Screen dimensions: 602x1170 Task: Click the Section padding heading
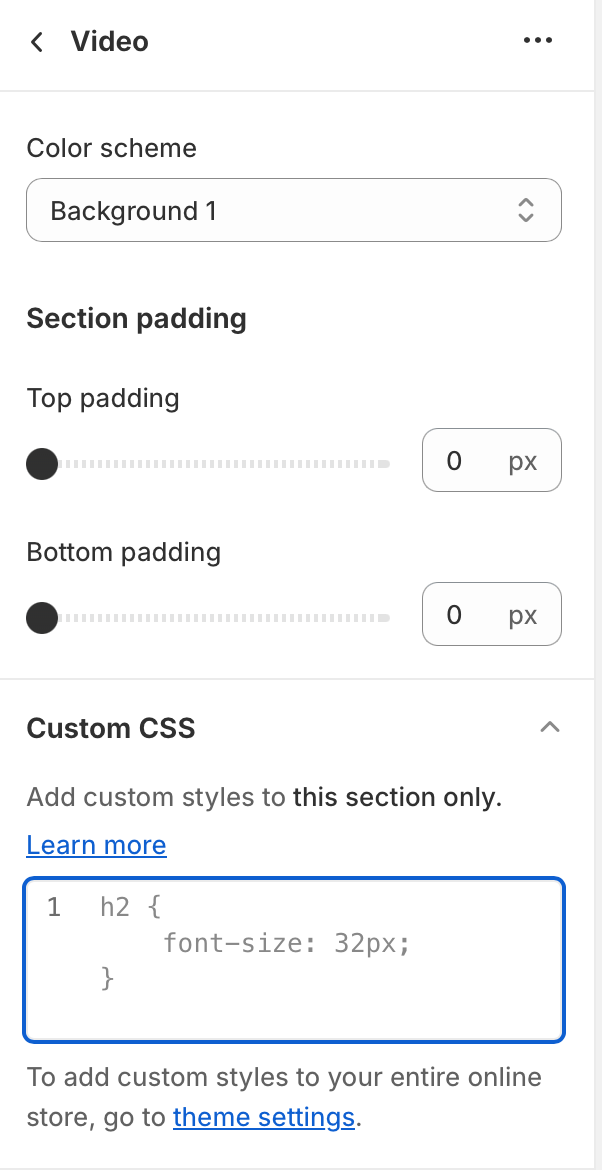pyautogui.click(x=136, y=319)
